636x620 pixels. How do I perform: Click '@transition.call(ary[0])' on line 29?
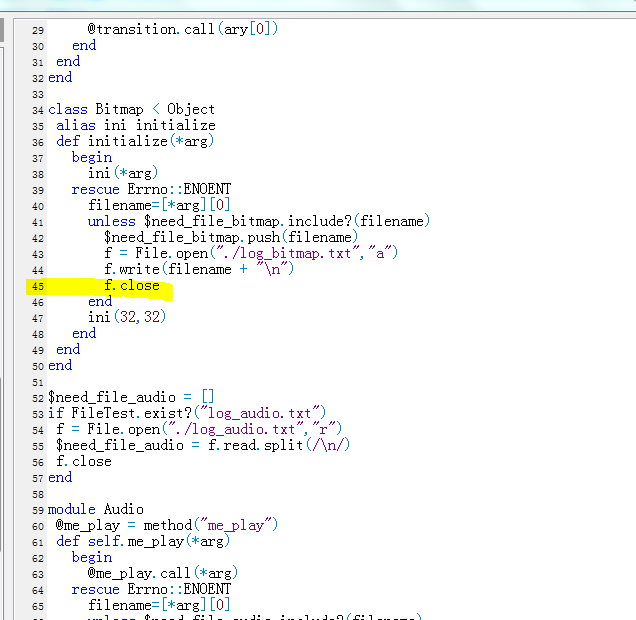tap(183, 29)
